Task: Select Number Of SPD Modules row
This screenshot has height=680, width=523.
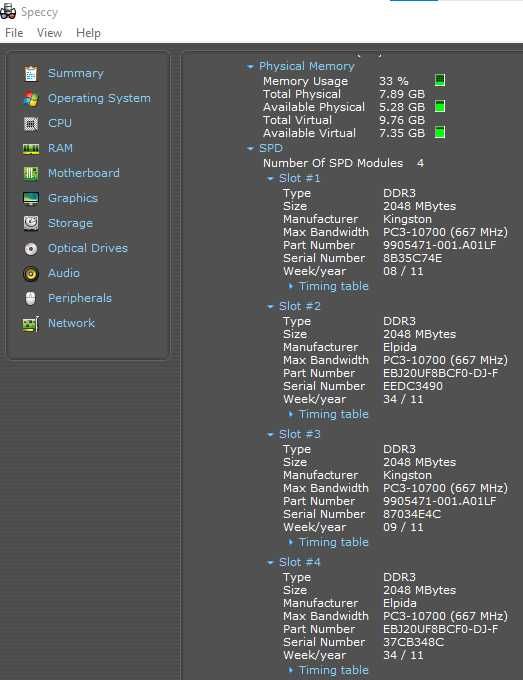Action: pyautogui.click(x=343, y=163)
